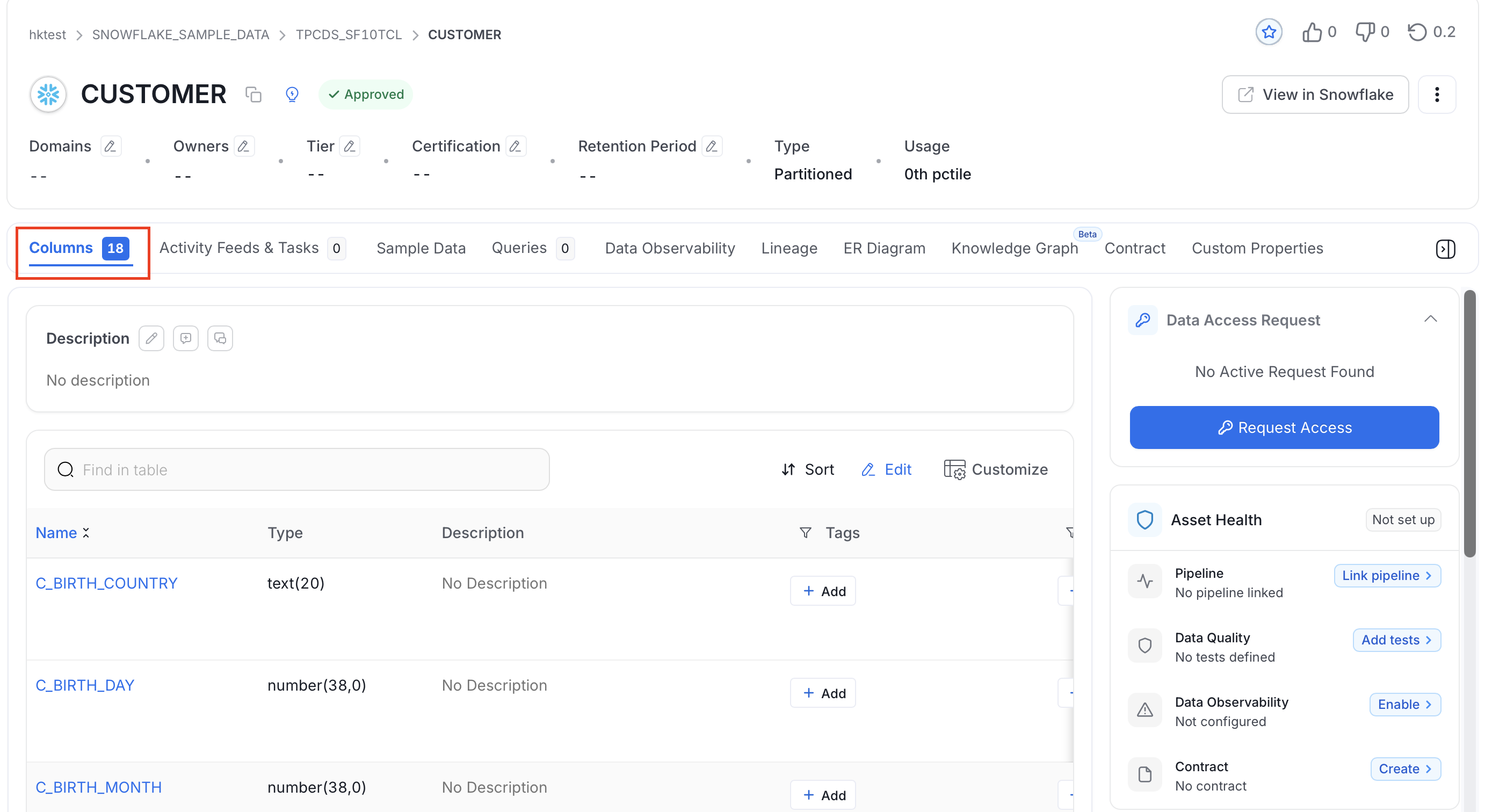Open version history 0.2 icon
The image size is (1492, 812).
click(x=1417, y=32)
